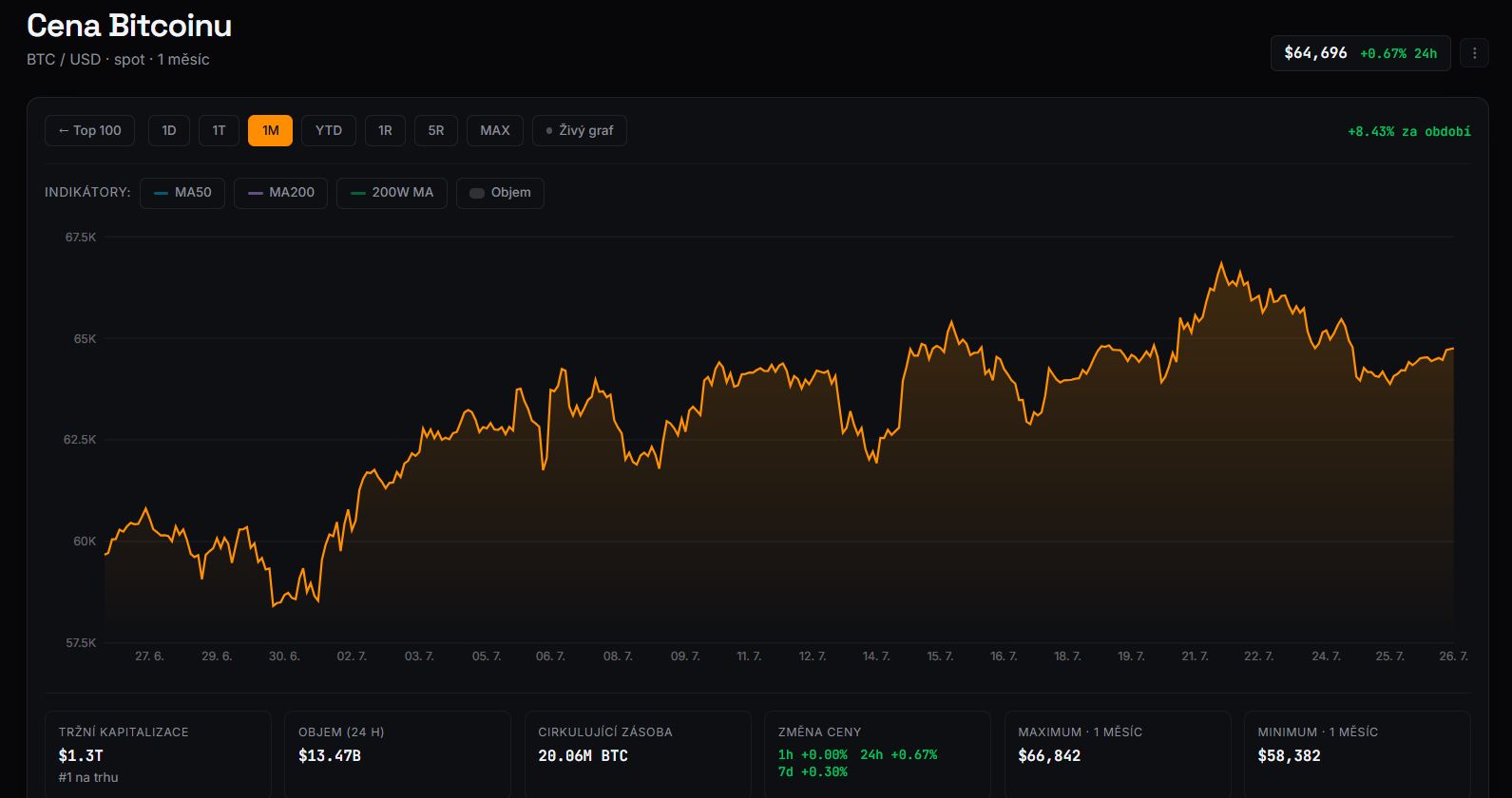Screen dimensions: 1512x798
Task: Click the 65K y-axis label
Action: [x=85, y=339]
